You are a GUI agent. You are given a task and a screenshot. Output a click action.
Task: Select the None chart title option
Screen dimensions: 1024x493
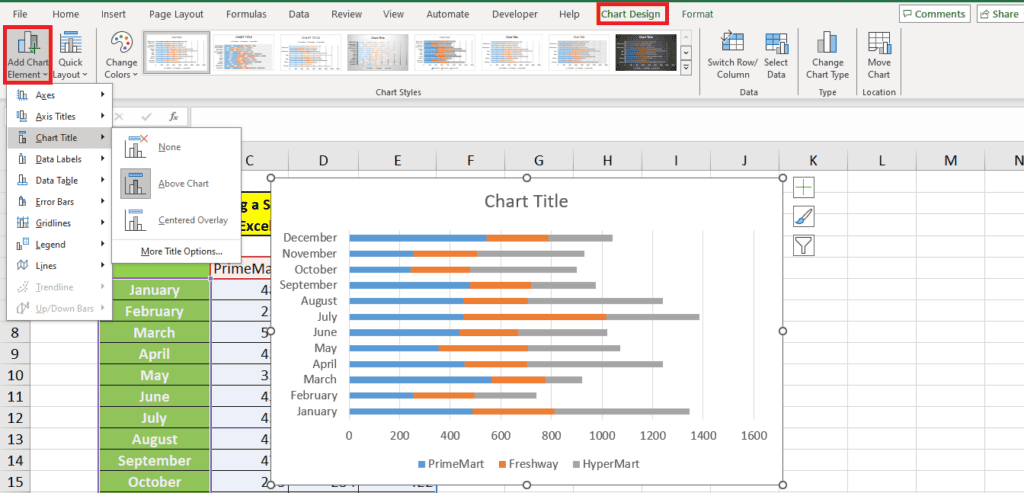[176, 148]
